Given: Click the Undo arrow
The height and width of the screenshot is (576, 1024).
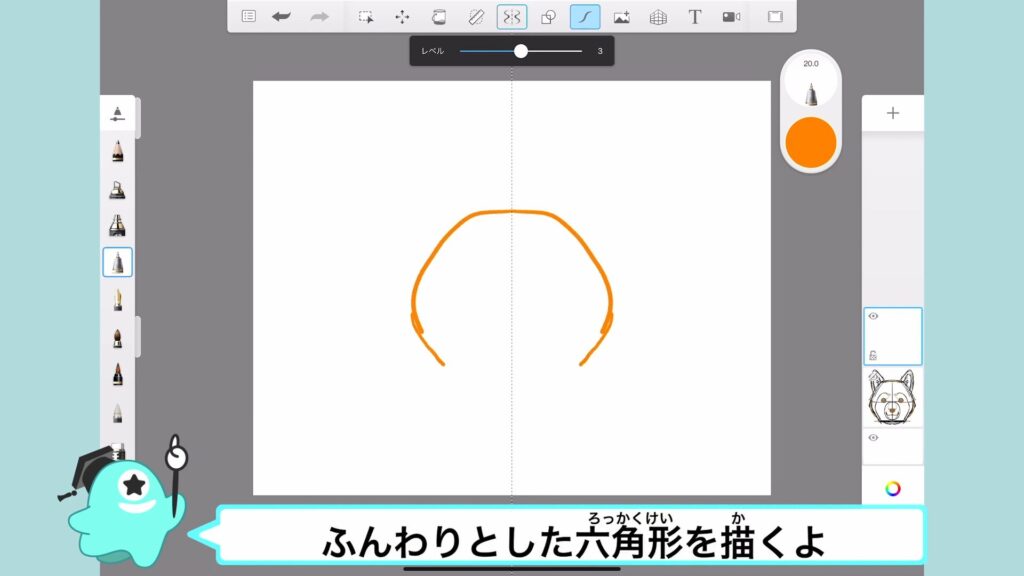Looking at the screenshot, I should coord(282,16).
